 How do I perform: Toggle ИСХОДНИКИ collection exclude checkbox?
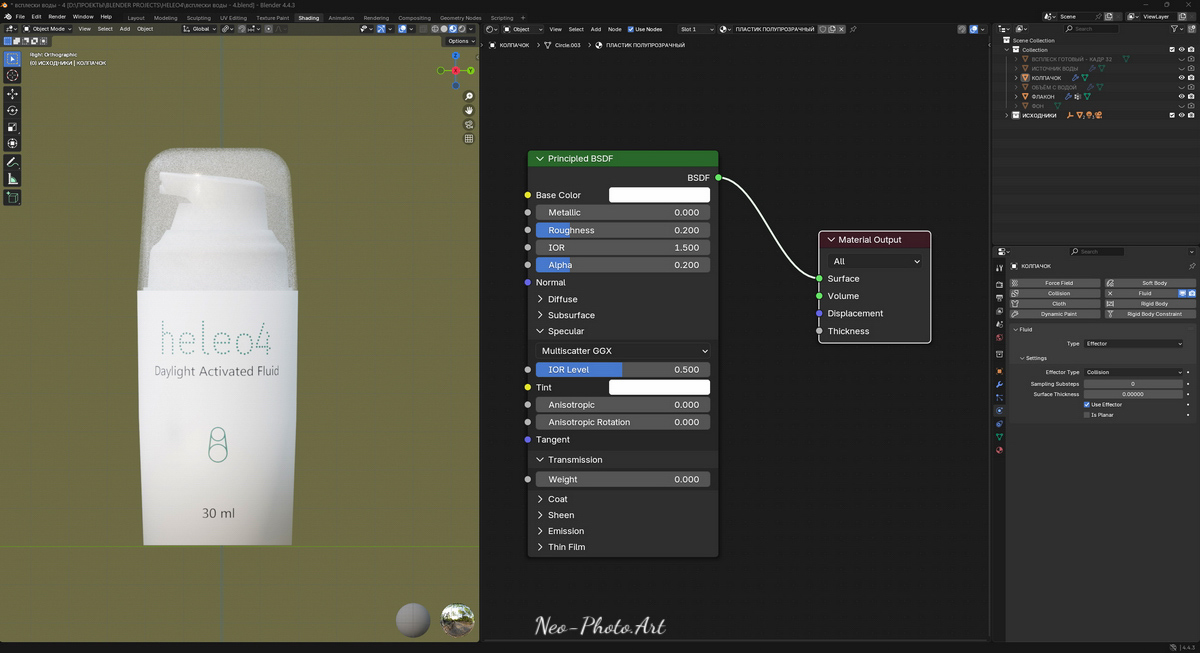[x=1172, y=115]
